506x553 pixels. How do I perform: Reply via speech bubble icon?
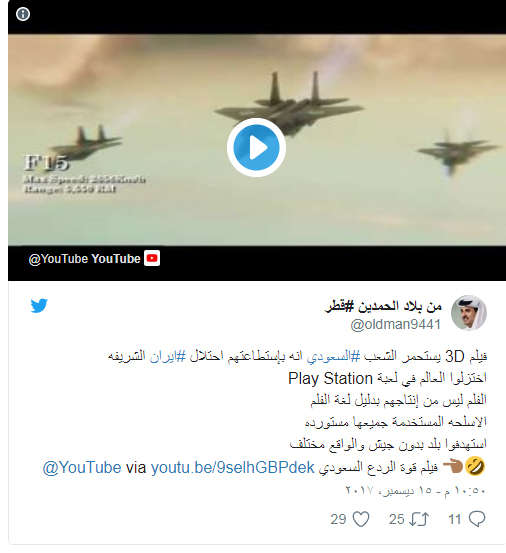coord(477,519)
